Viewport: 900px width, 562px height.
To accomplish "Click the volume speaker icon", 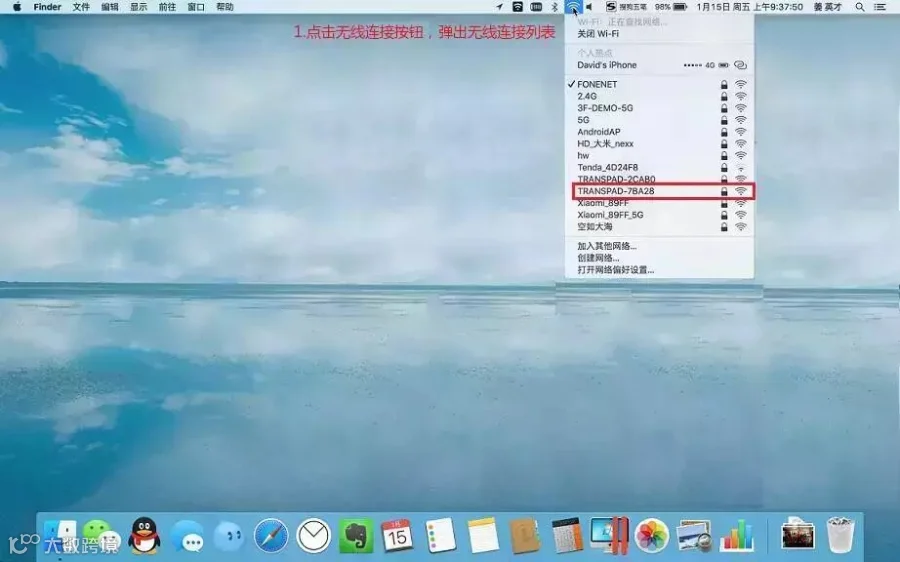I will [x=589, y=7].
